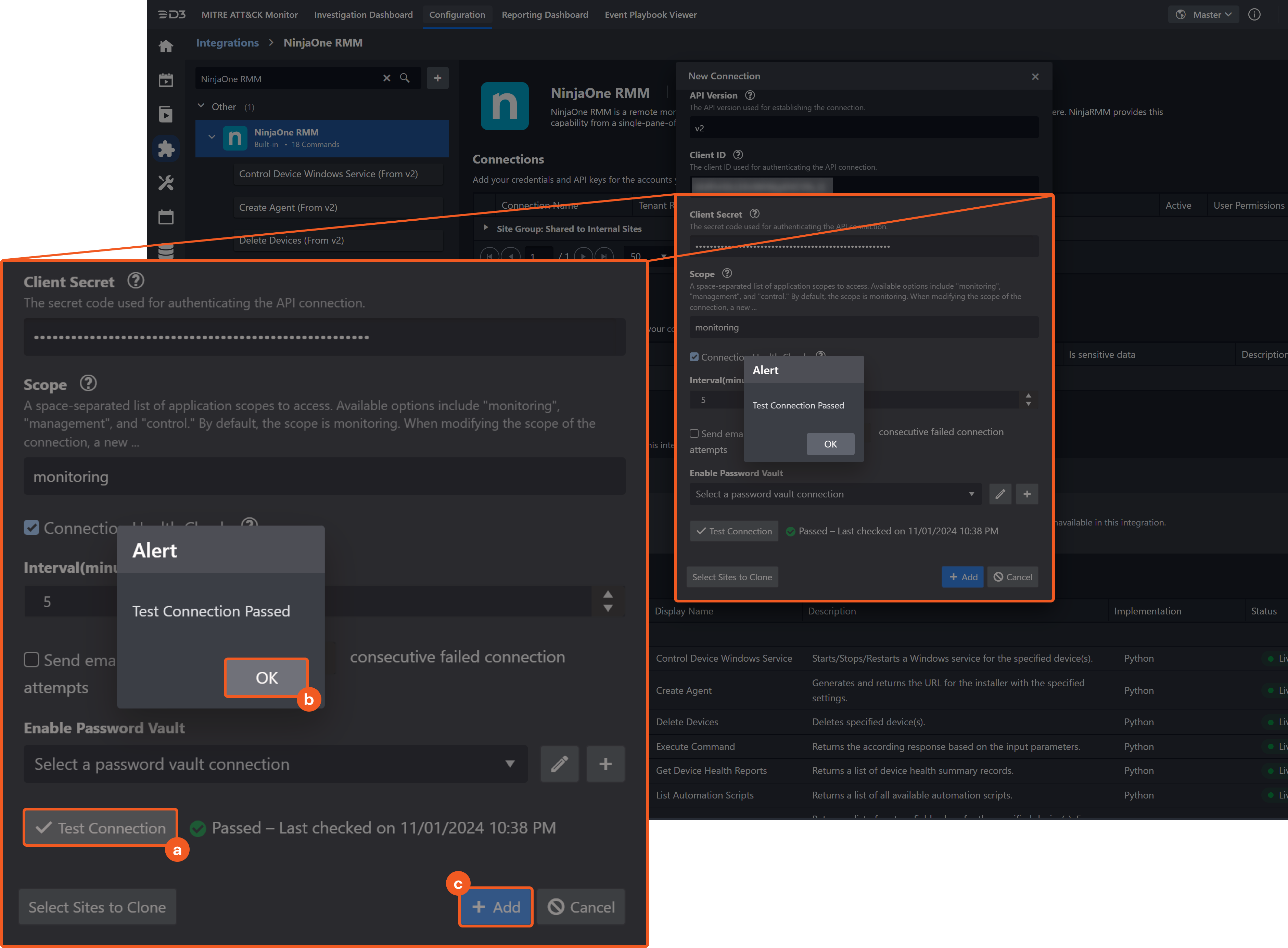Click the plus button beside integration search
Image resolution: width=1288 pixels, height=948 pixels.
[x=437, y=78]
